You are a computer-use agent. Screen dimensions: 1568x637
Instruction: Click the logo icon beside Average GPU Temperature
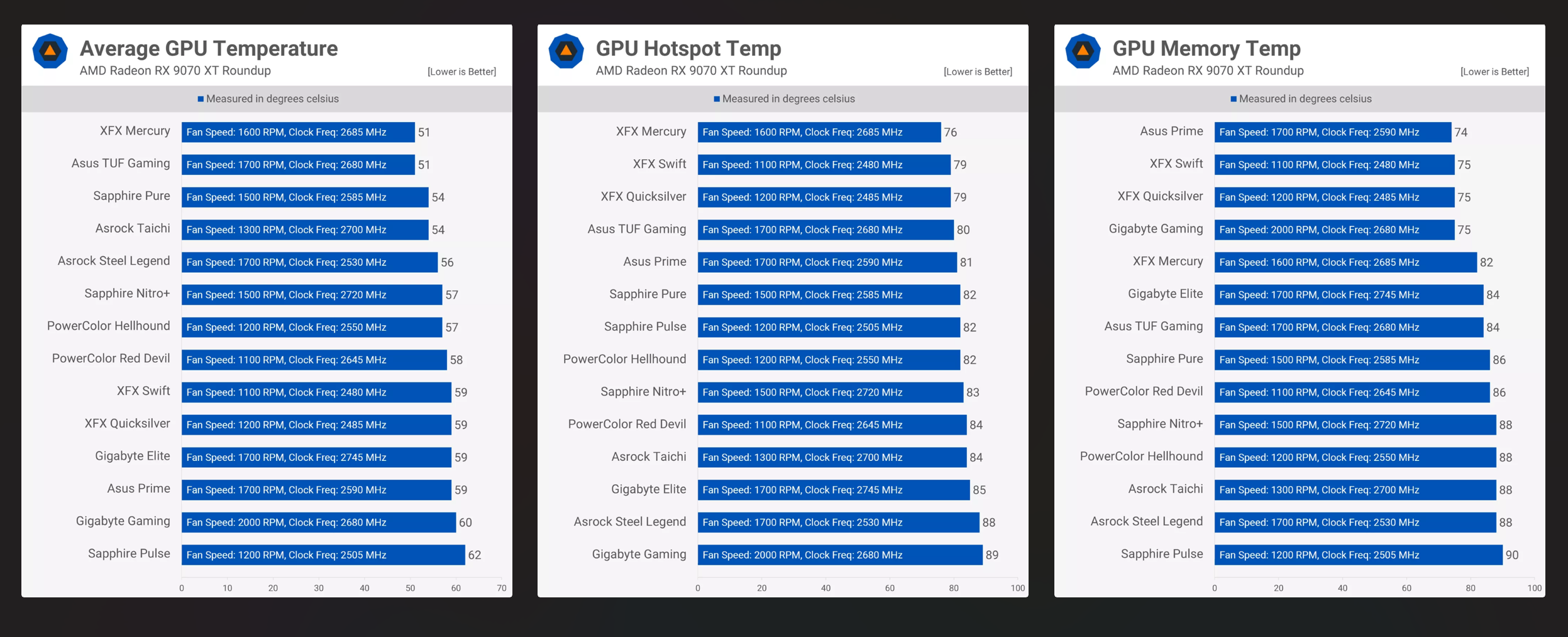click(x=50, y=51)
